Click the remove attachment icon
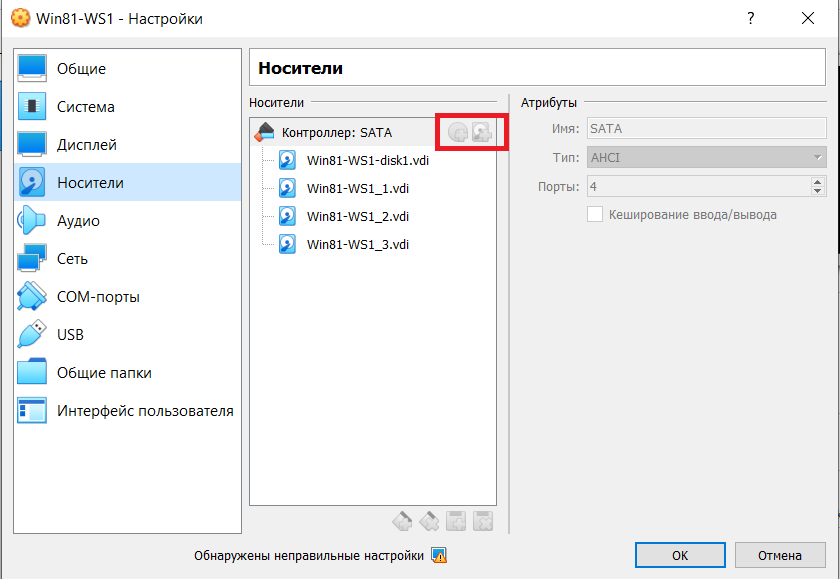 coord(483,521)
